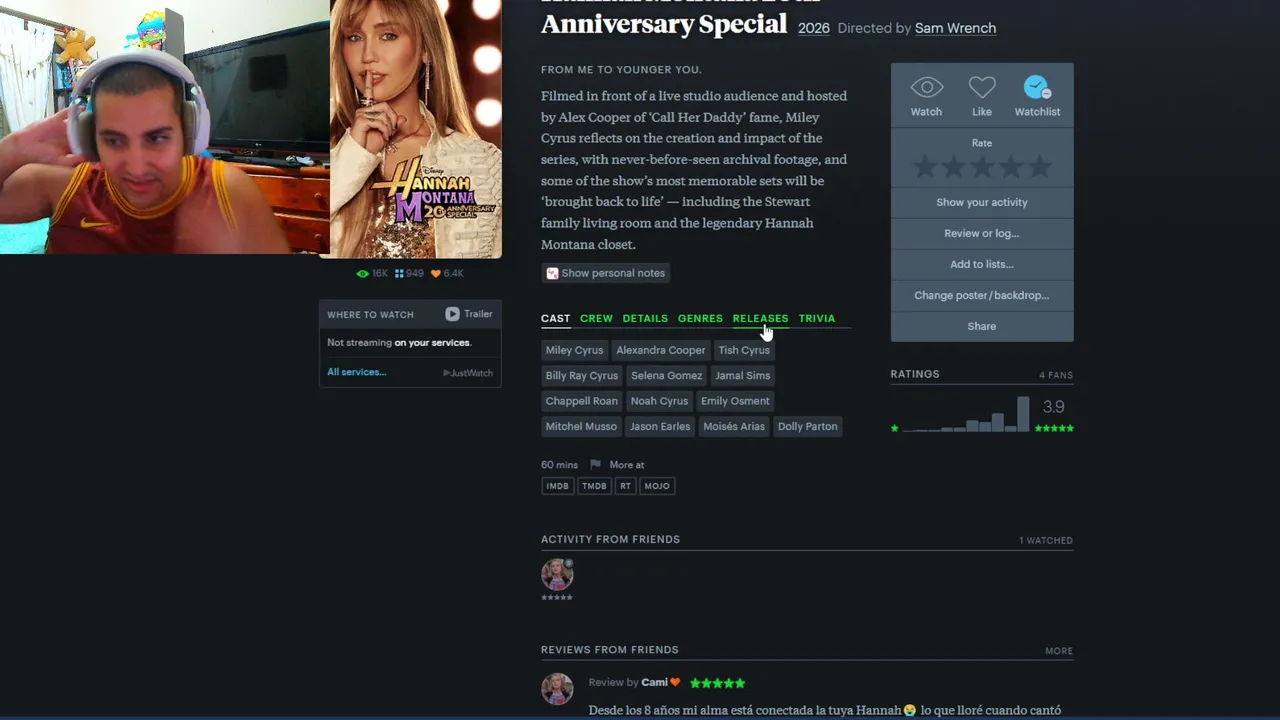Open the All services... link
This screenshot has height=720, width=1280.
(356, 372)
